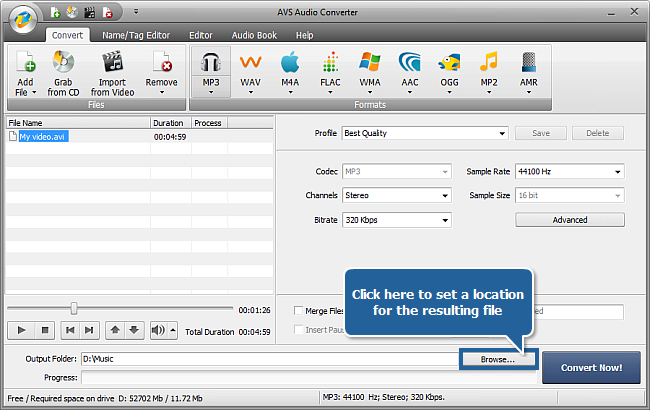650x410 pixels.
Task: Click the Convert Now! button
Action: pos(591,368)
